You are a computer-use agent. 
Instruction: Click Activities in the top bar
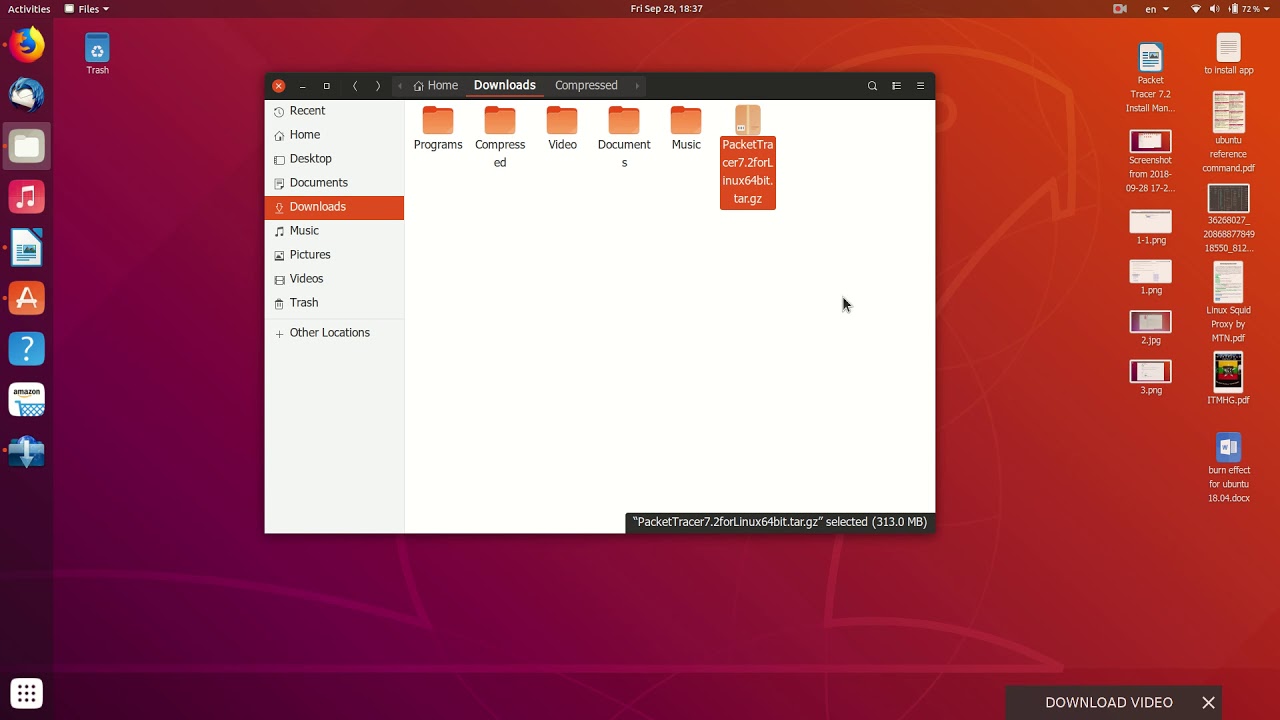click(29, 9)
